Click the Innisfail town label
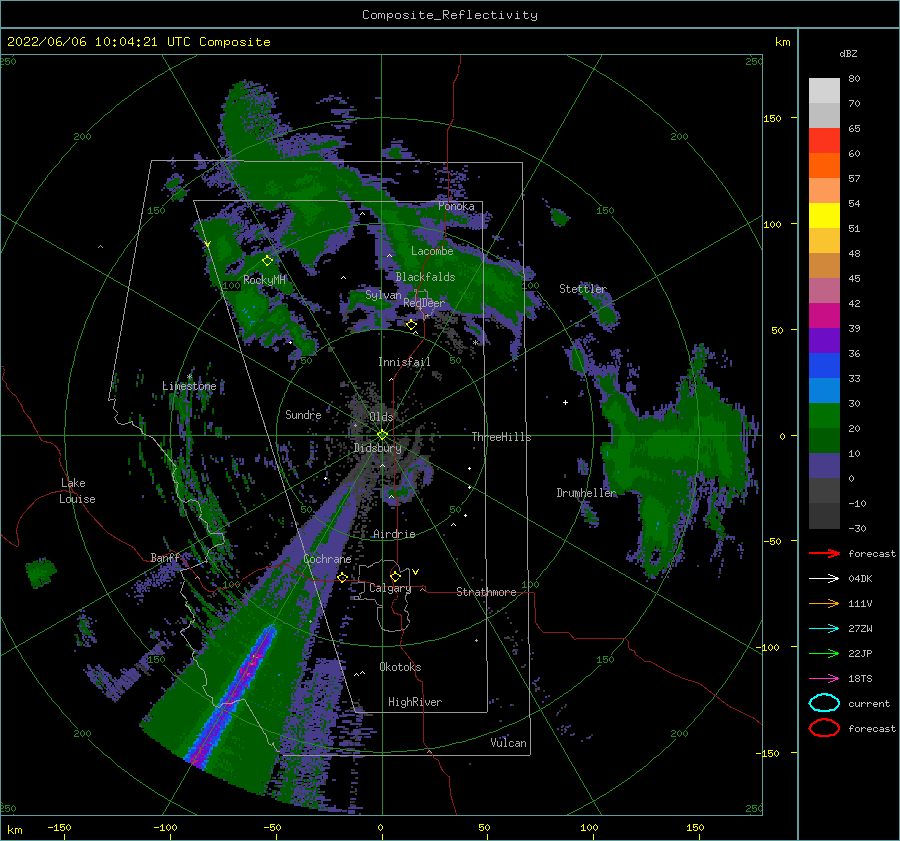Screen dimensions: 900x841 tap(404, 362)
